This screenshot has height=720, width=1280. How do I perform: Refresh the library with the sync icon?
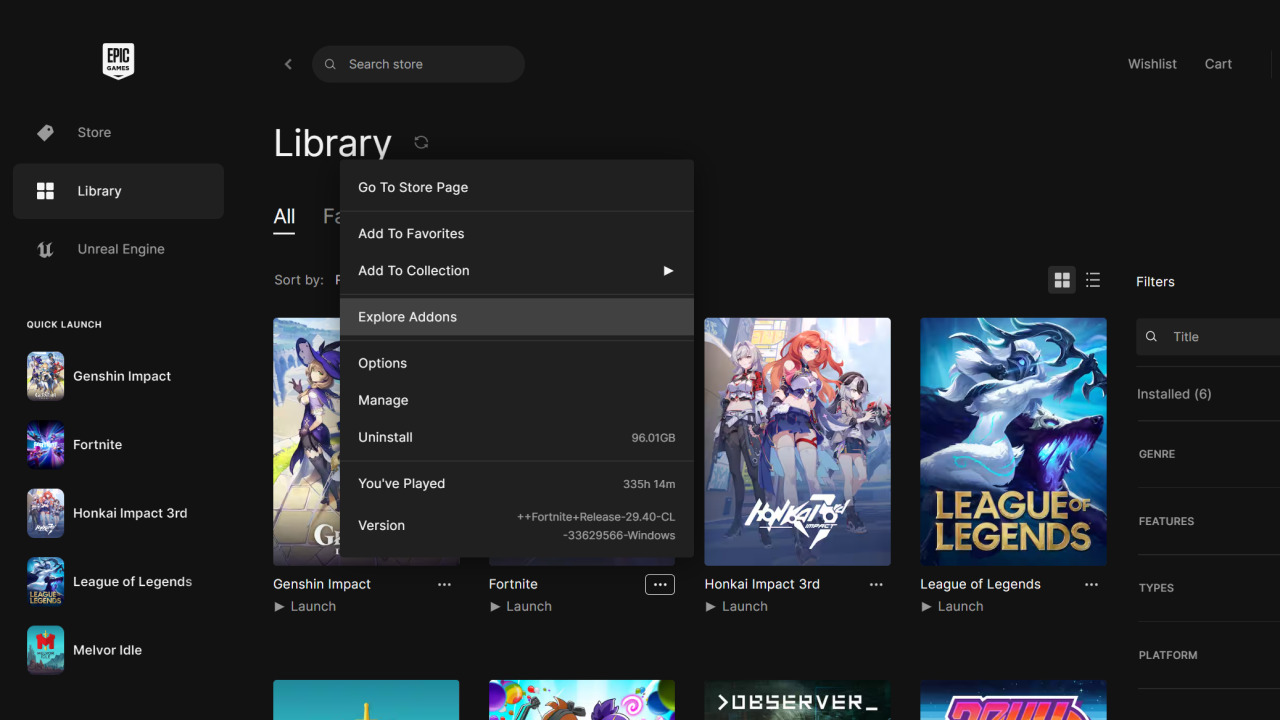(421, 142)
